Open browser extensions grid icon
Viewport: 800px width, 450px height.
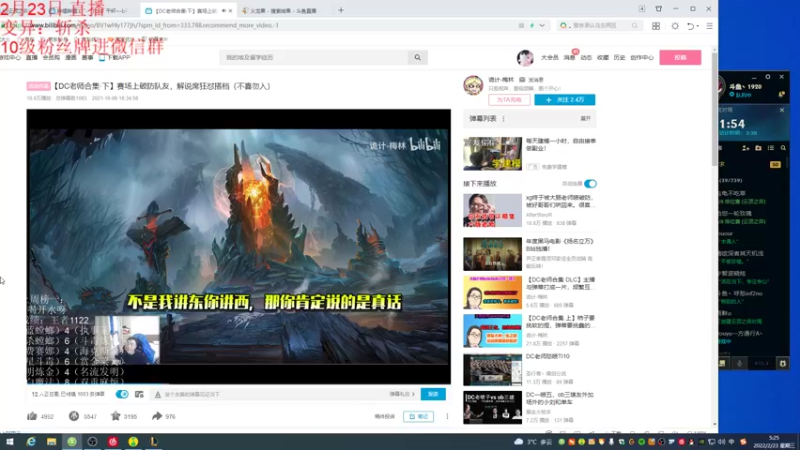(x=656, y=26)
